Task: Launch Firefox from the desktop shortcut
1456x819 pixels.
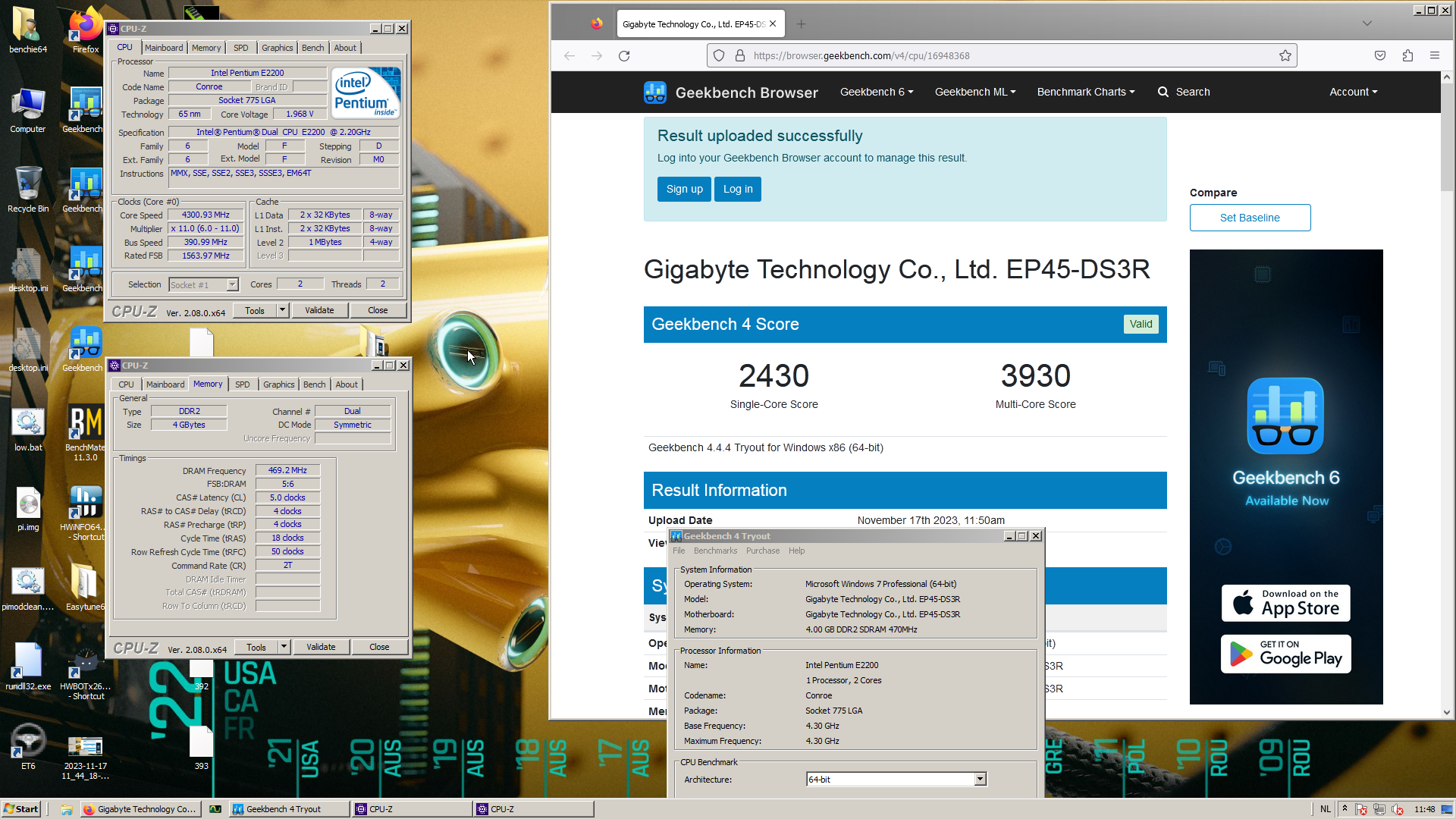Action: click(85, 30)
